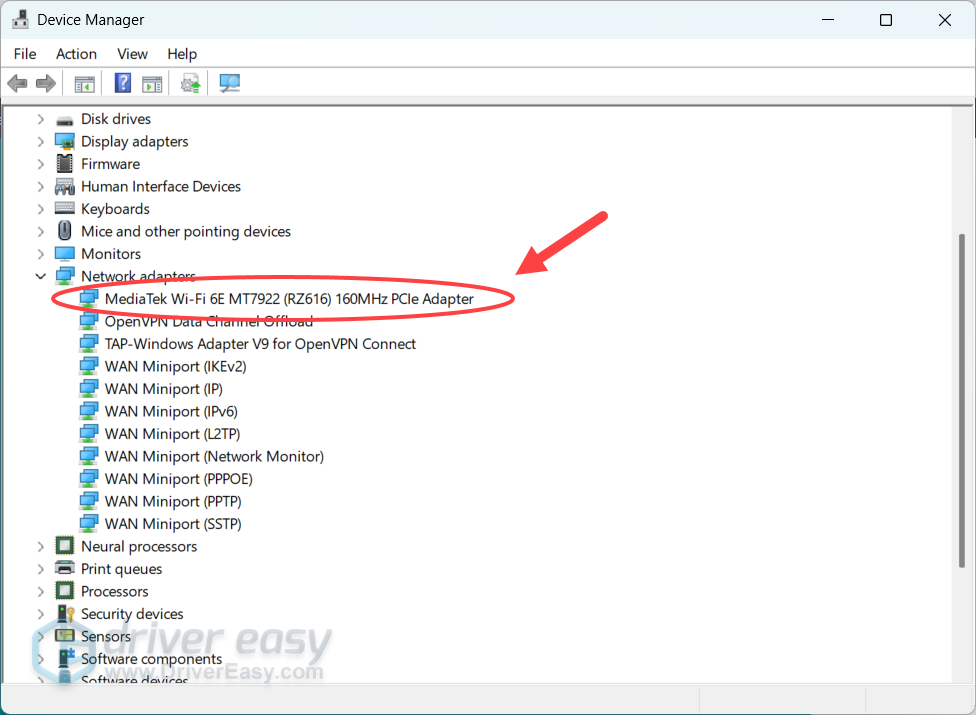Open the Help menu

tap(182, 54)
